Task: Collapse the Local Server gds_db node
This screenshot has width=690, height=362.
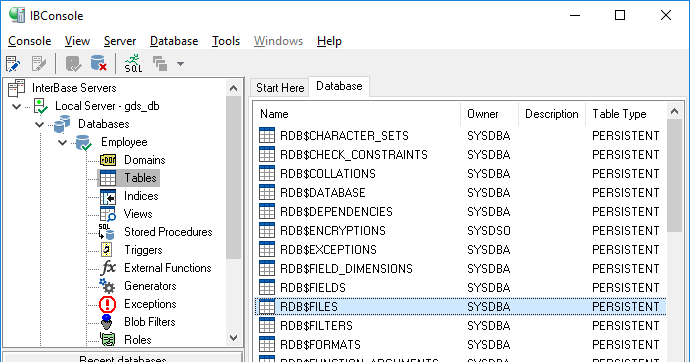Action: pyautogui.click(x=17, y=106)
